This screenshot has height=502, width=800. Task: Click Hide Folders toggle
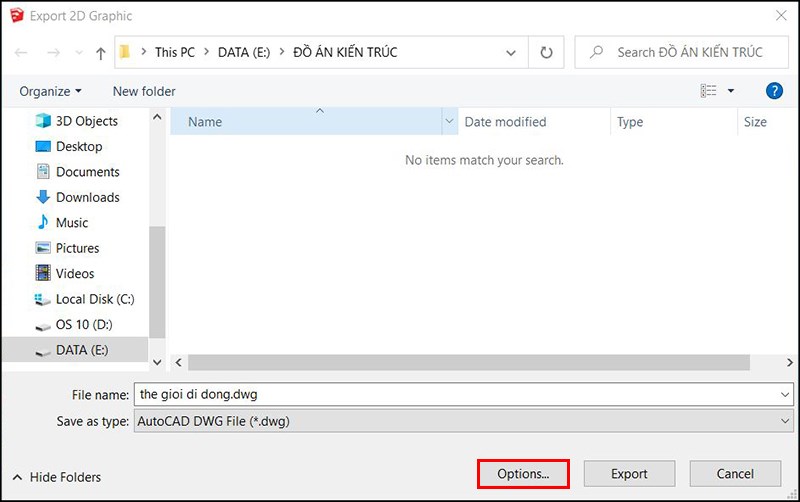pos(57,477)
